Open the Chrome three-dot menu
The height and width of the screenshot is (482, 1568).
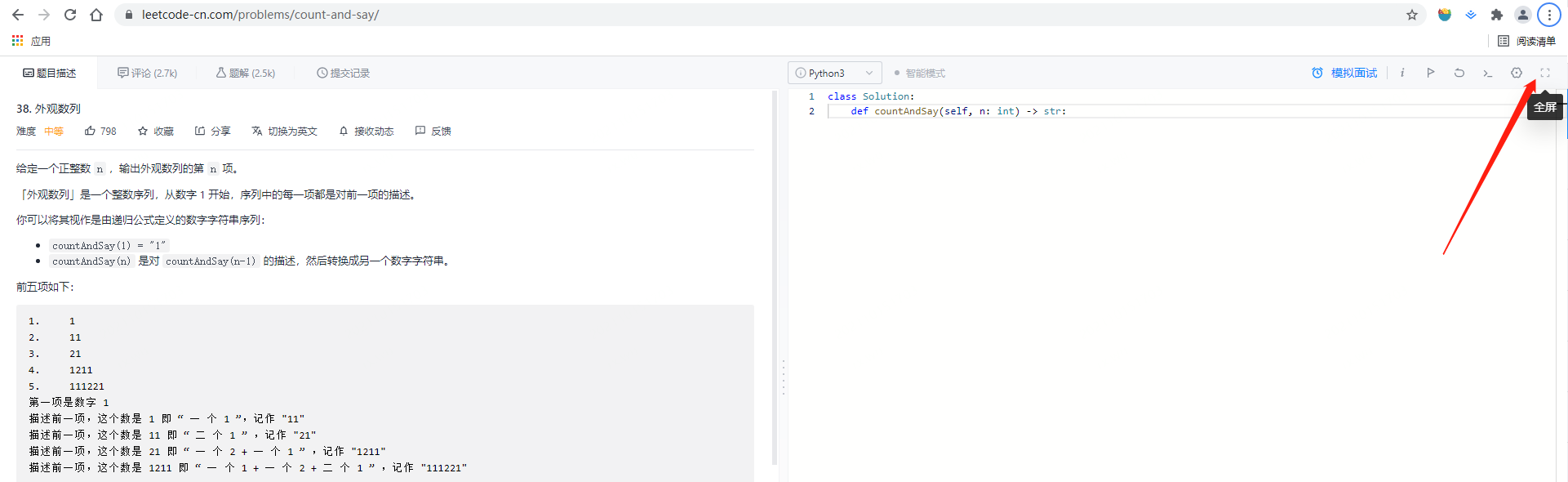[1549, 15]
